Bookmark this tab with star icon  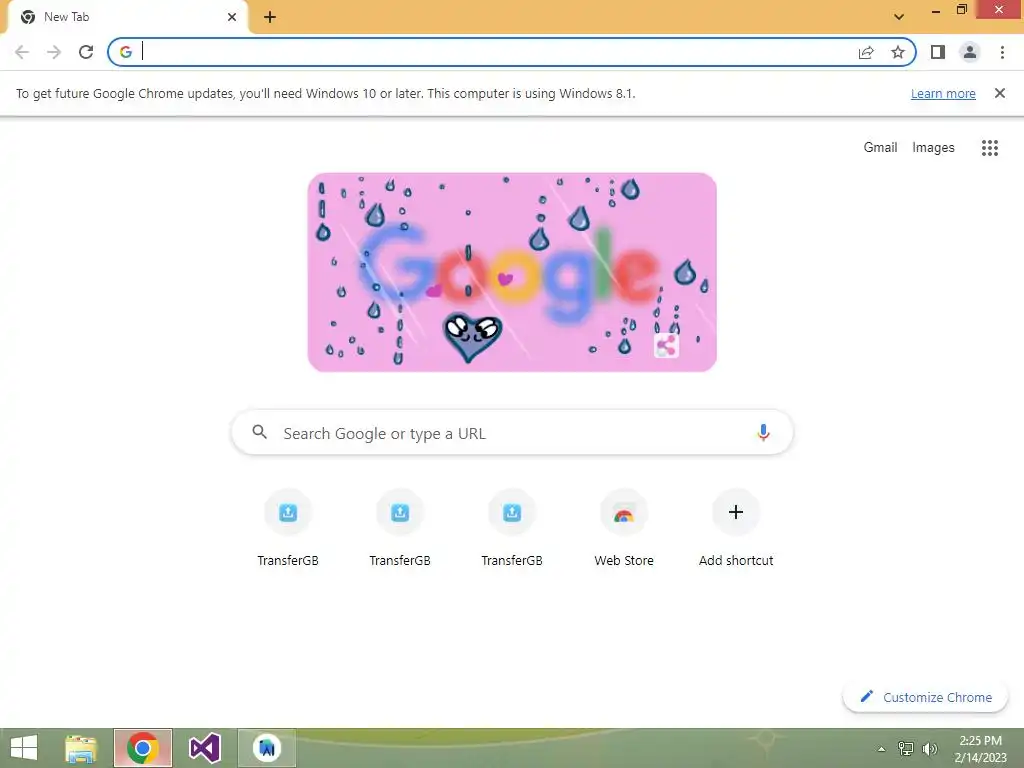[898, 52]
